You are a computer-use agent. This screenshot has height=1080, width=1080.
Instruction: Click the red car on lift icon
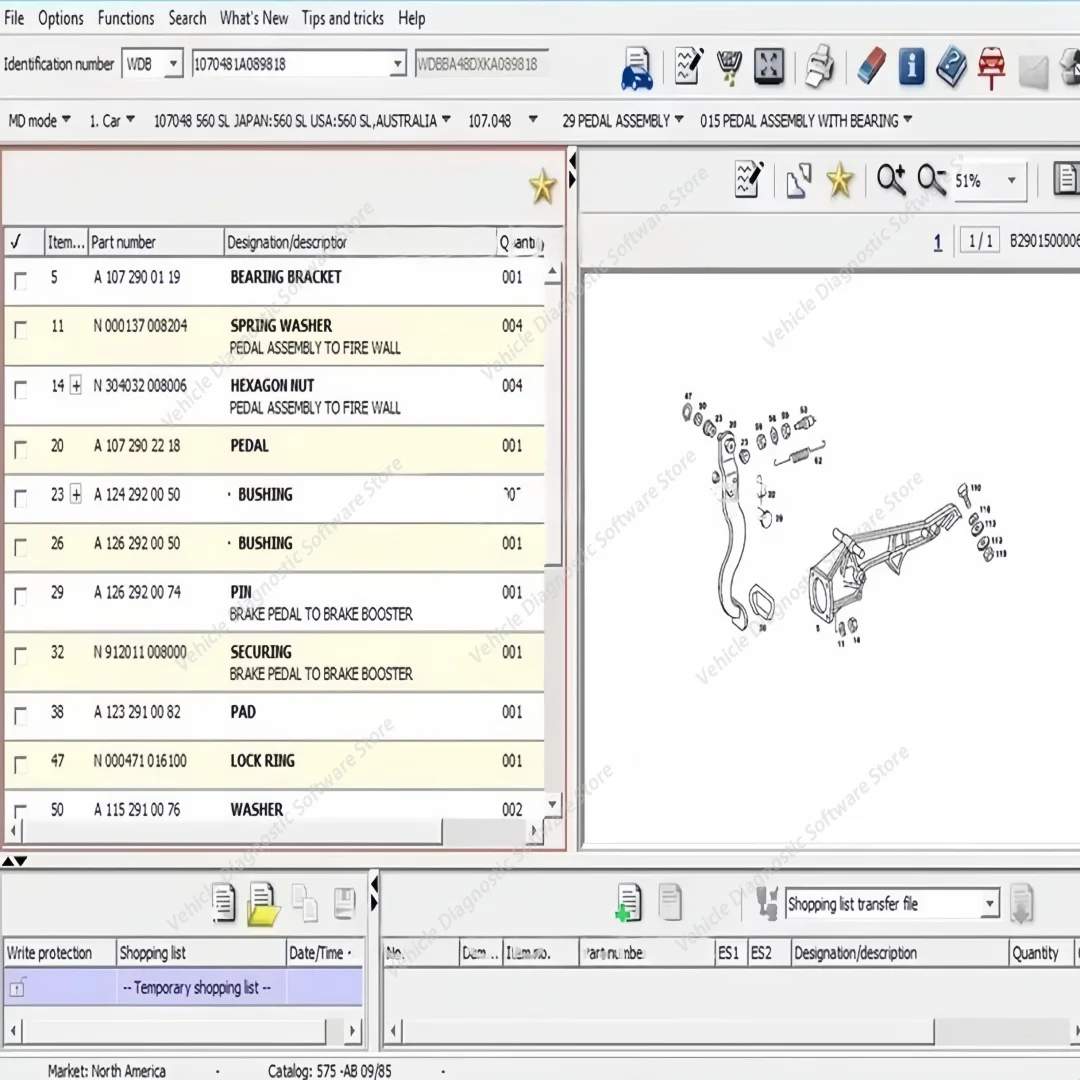[991, 68]
